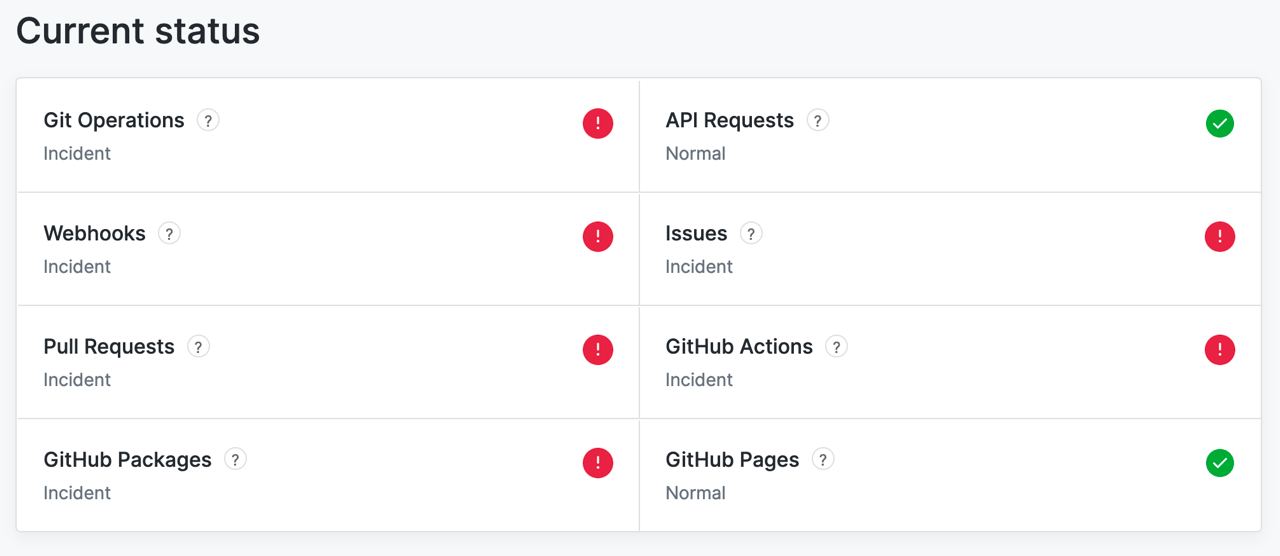
Task: Show help info for GitHub Packages
Action: (x=235, y=459)
